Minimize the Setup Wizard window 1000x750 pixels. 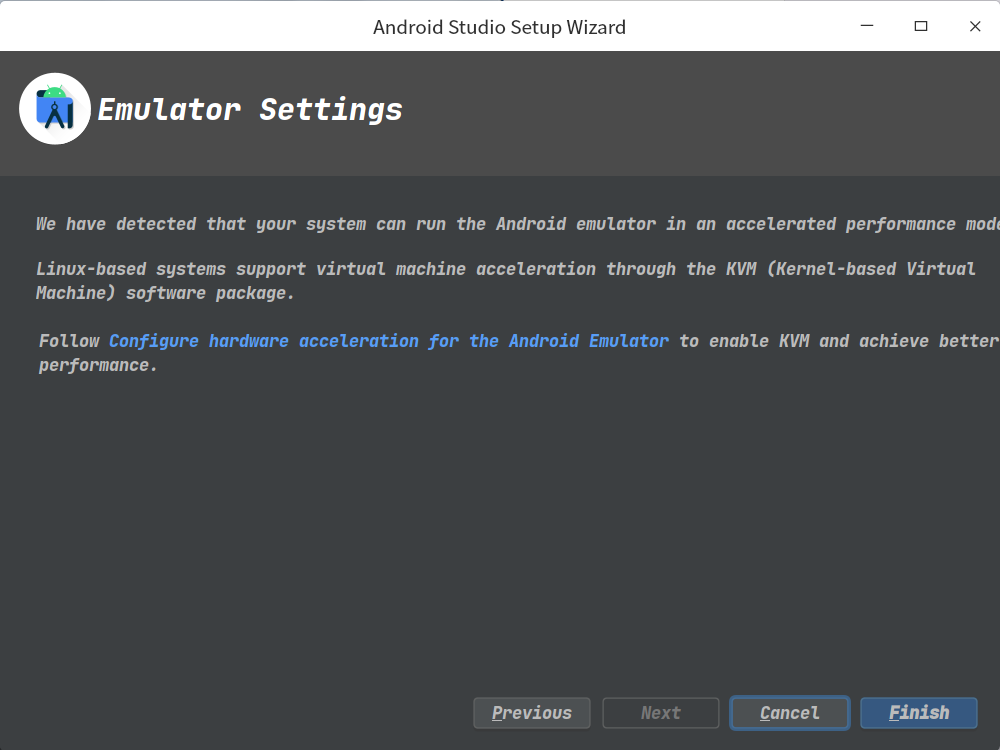coord(867,26)
